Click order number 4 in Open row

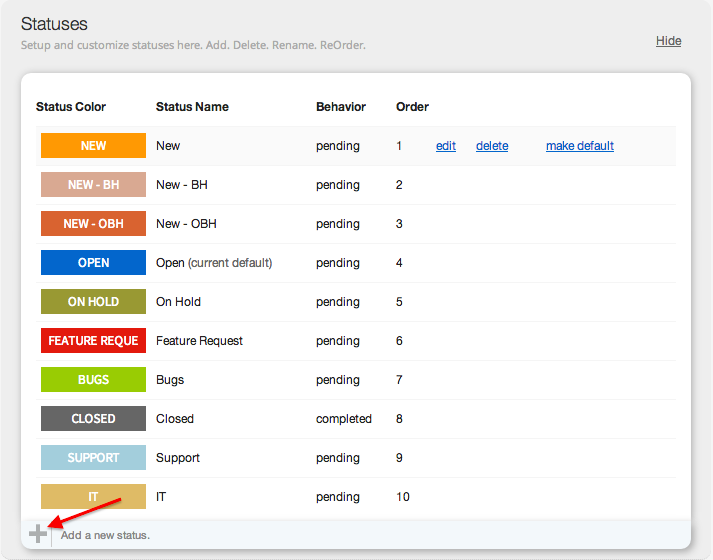tap(399, 263)
